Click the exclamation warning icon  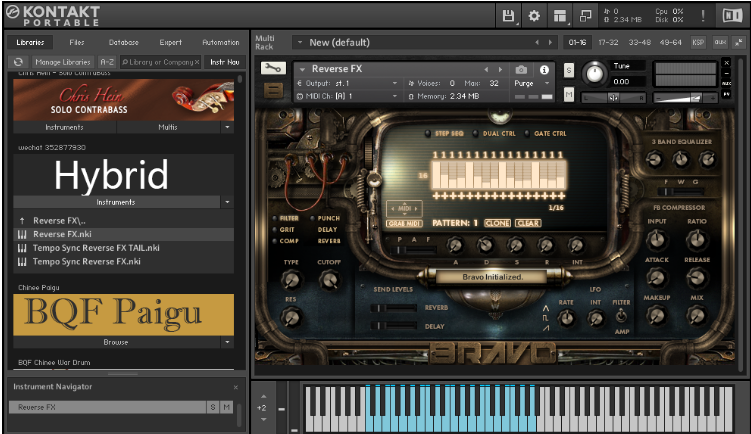703,15
